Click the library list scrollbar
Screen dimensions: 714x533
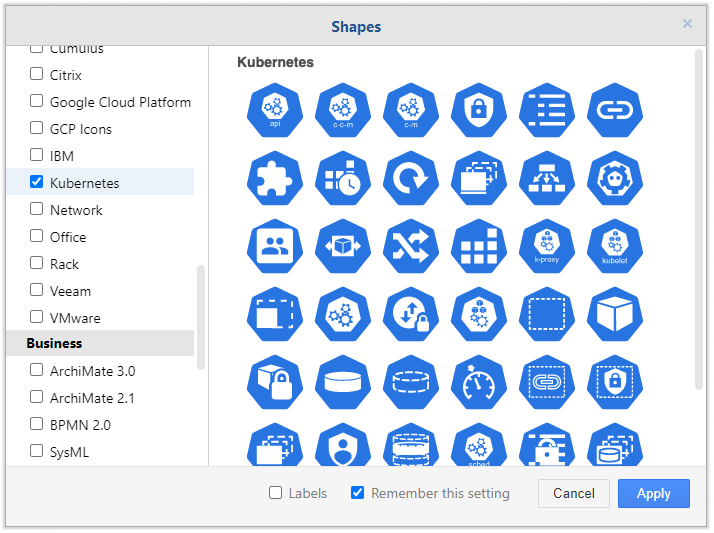[x=201, y=318]
